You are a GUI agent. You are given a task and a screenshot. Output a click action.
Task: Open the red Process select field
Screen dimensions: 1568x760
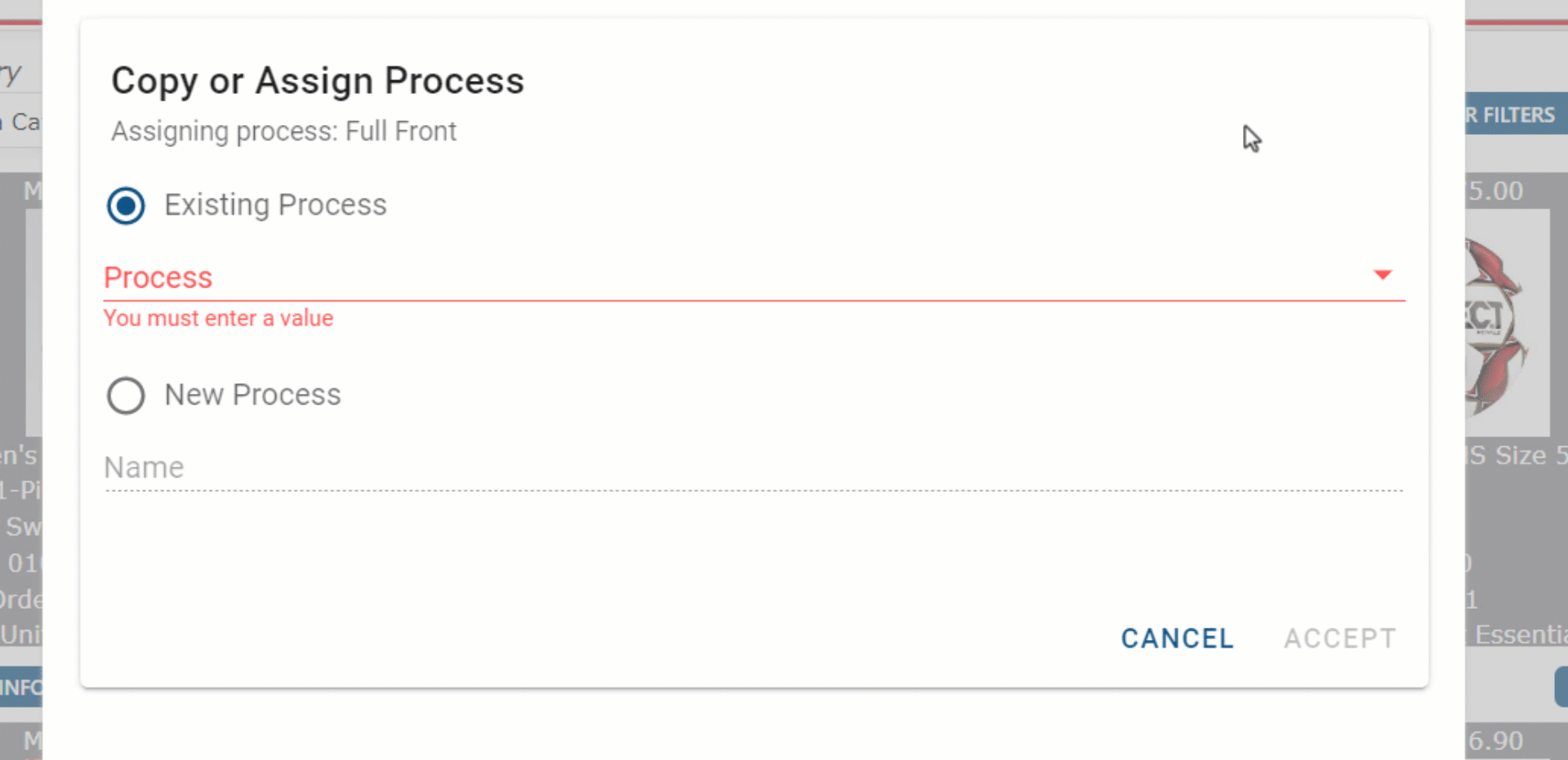tap(754, 278)
